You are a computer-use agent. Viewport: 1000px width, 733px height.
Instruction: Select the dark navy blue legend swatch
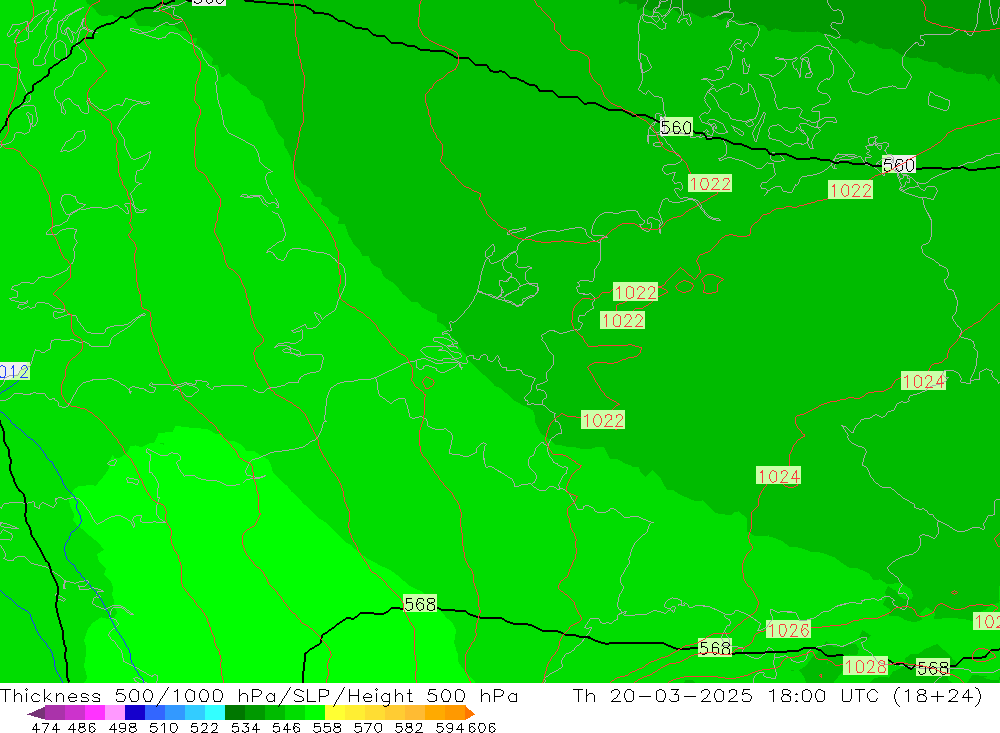(135, 713)
